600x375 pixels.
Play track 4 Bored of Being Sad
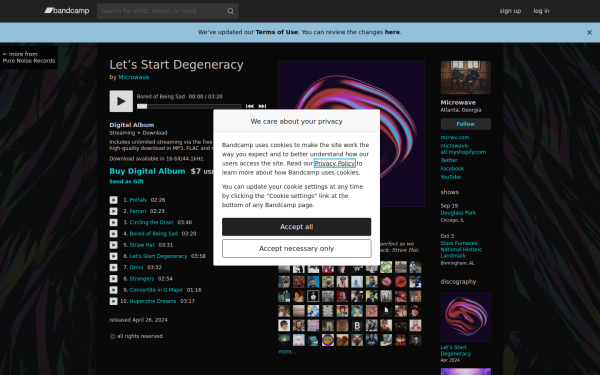point(113,234)
